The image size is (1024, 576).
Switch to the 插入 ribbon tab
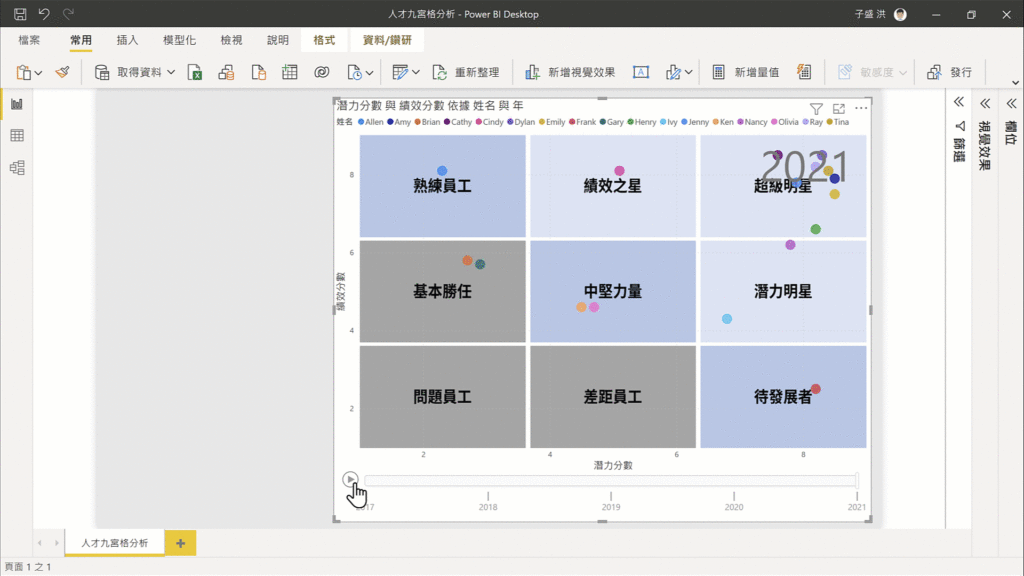127,40
